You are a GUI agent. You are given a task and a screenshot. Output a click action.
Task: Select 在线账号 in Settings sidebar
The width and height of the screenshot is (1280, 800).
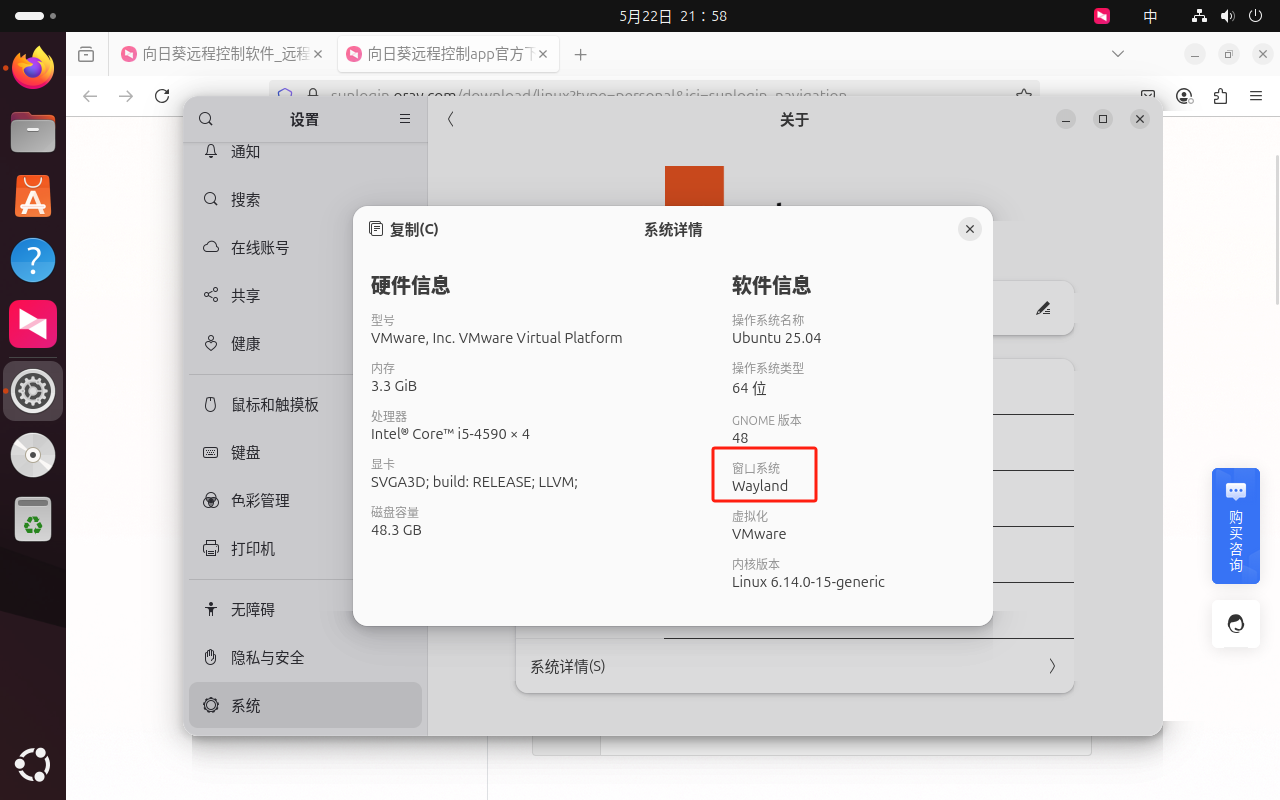click(305, 247)
